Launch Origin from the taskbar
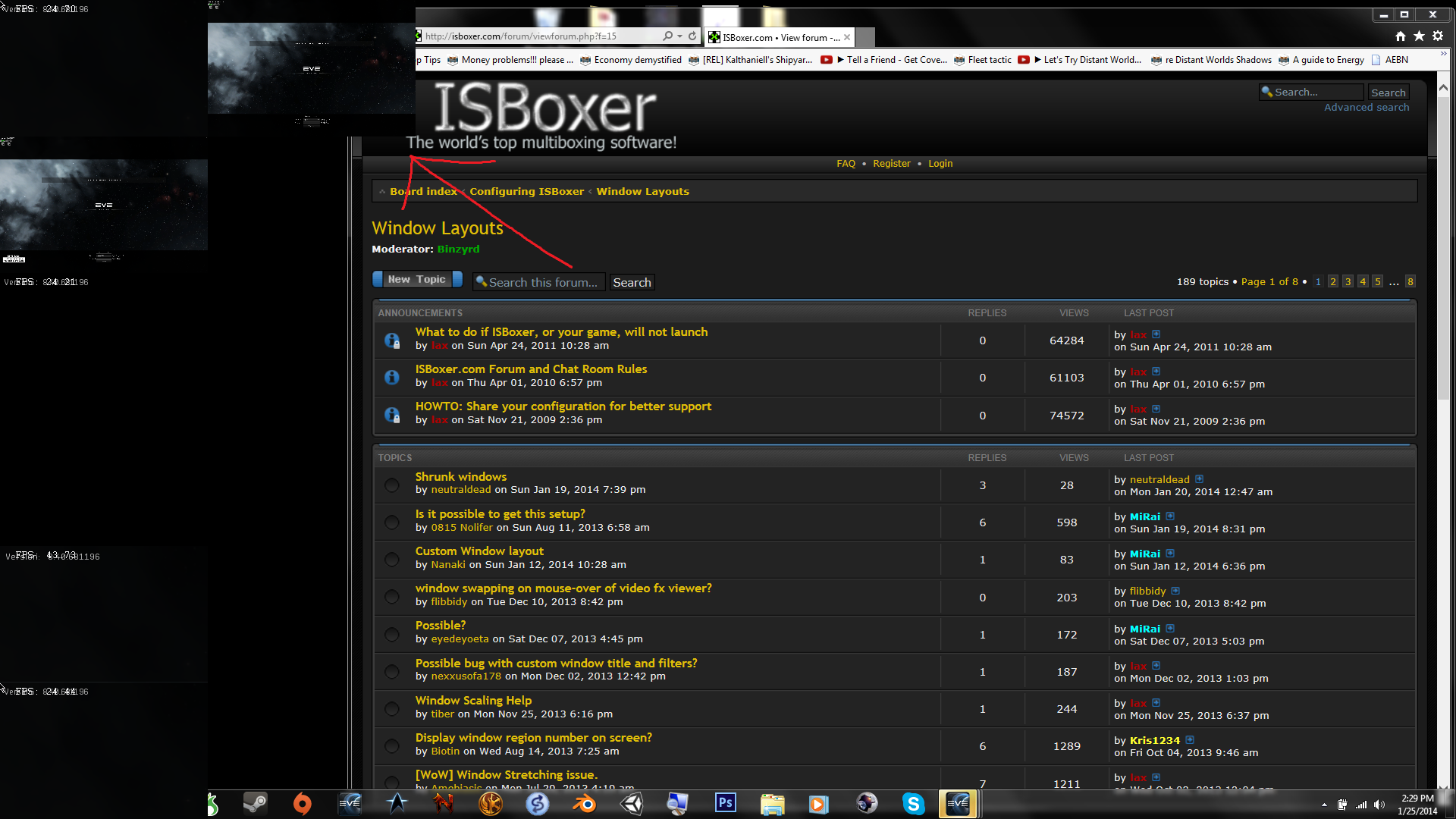 pos(303,804)
